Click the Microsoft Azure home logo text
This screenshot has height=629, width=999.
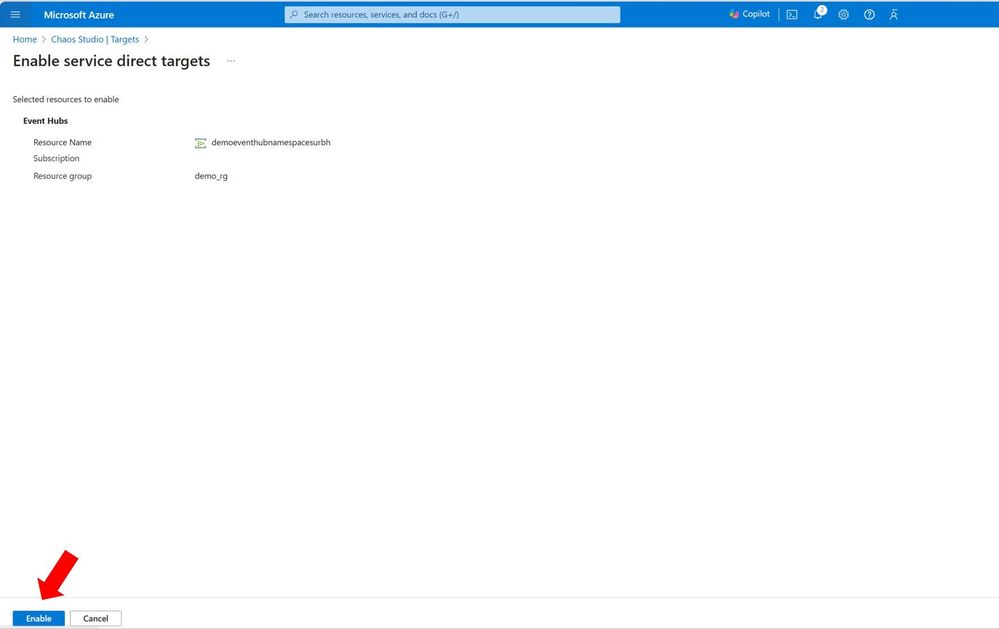[79, 15]
